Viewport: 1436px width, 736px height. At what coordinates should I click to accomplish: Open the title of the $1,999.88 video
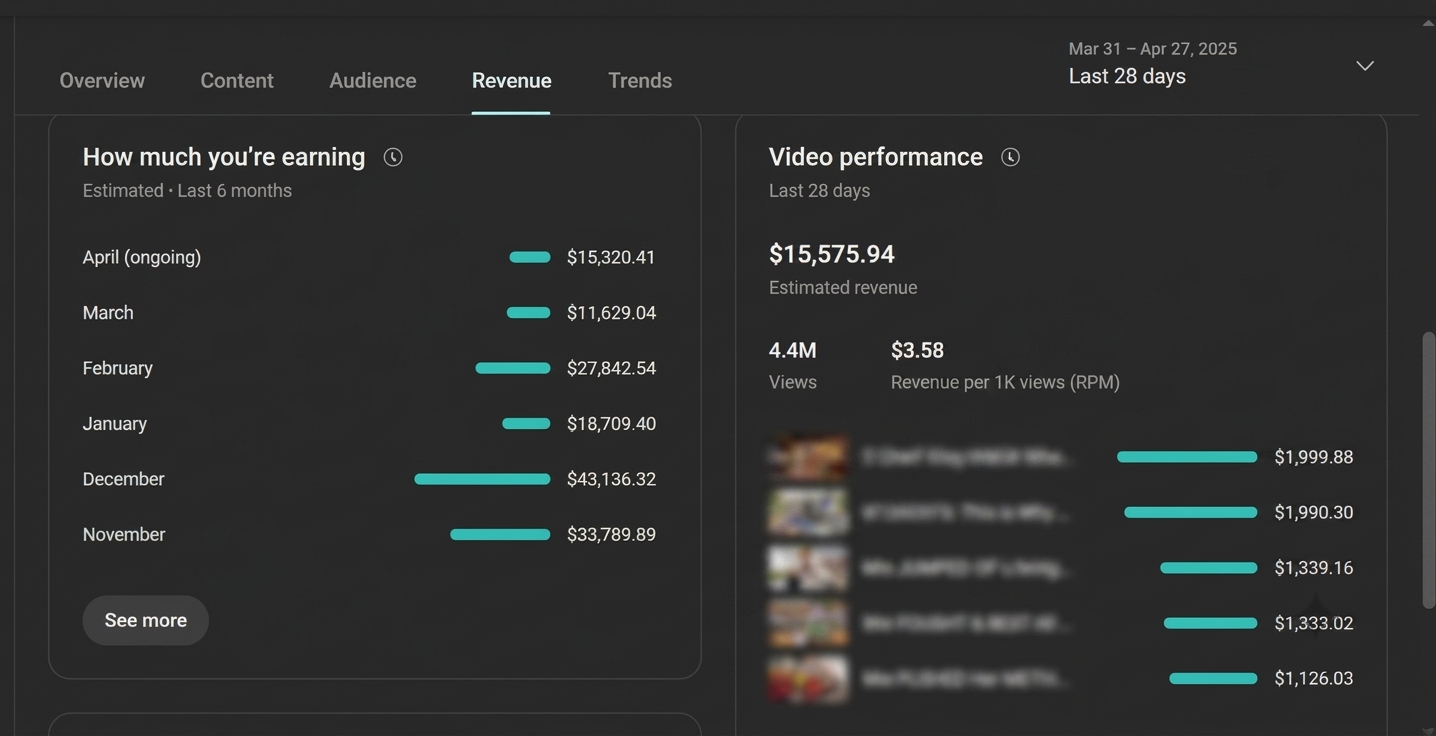tap(966, 457)
